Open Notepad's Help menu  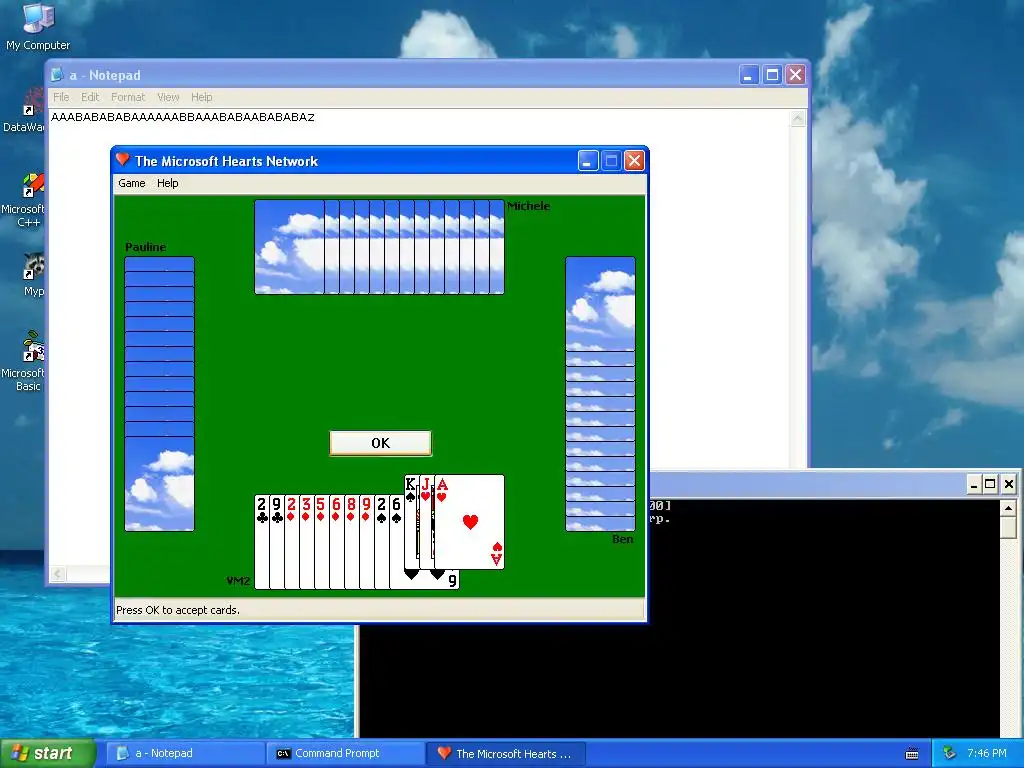pyautogui.click(x=202, y=97)
